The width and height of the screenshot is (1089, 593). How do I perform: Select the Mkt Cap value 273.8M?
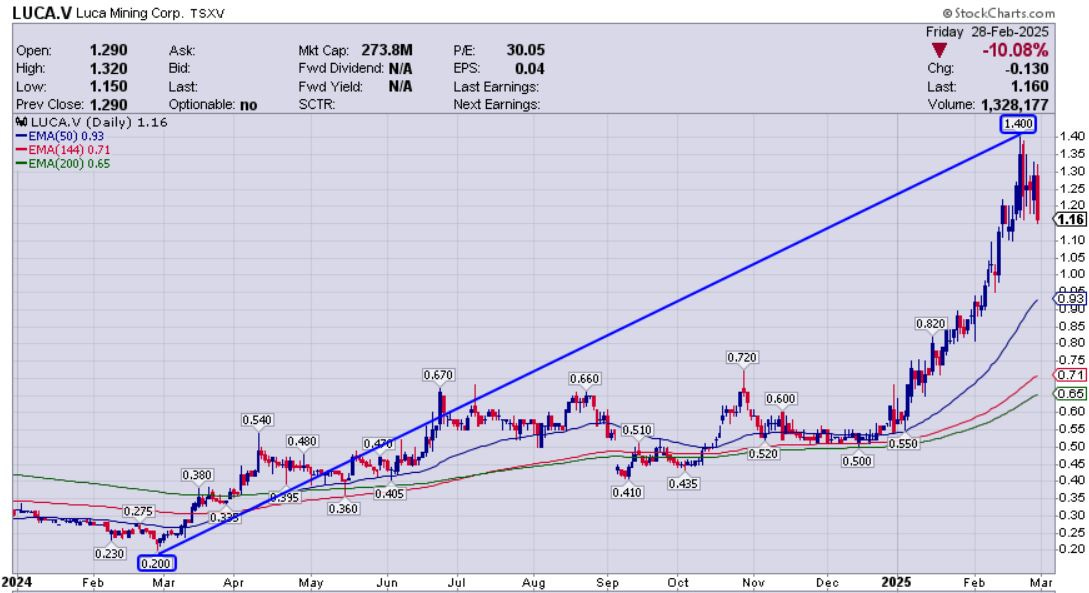point(387,50)
